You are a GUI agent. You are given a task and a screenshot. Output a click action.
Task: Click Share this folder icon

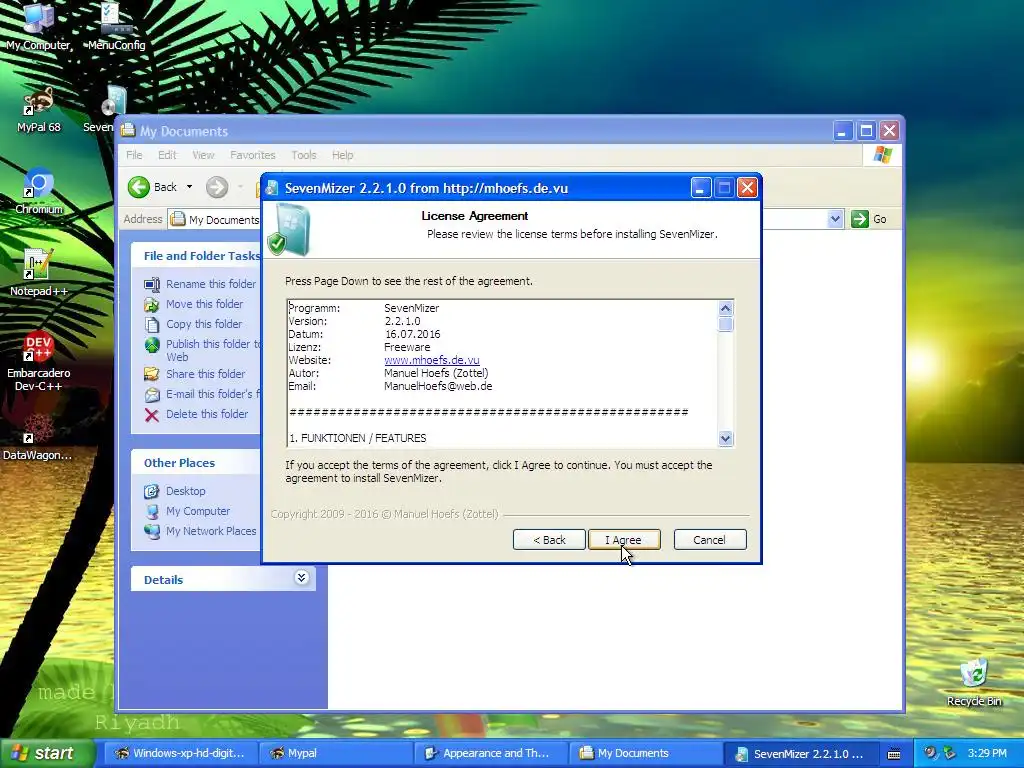click(152, 374)
